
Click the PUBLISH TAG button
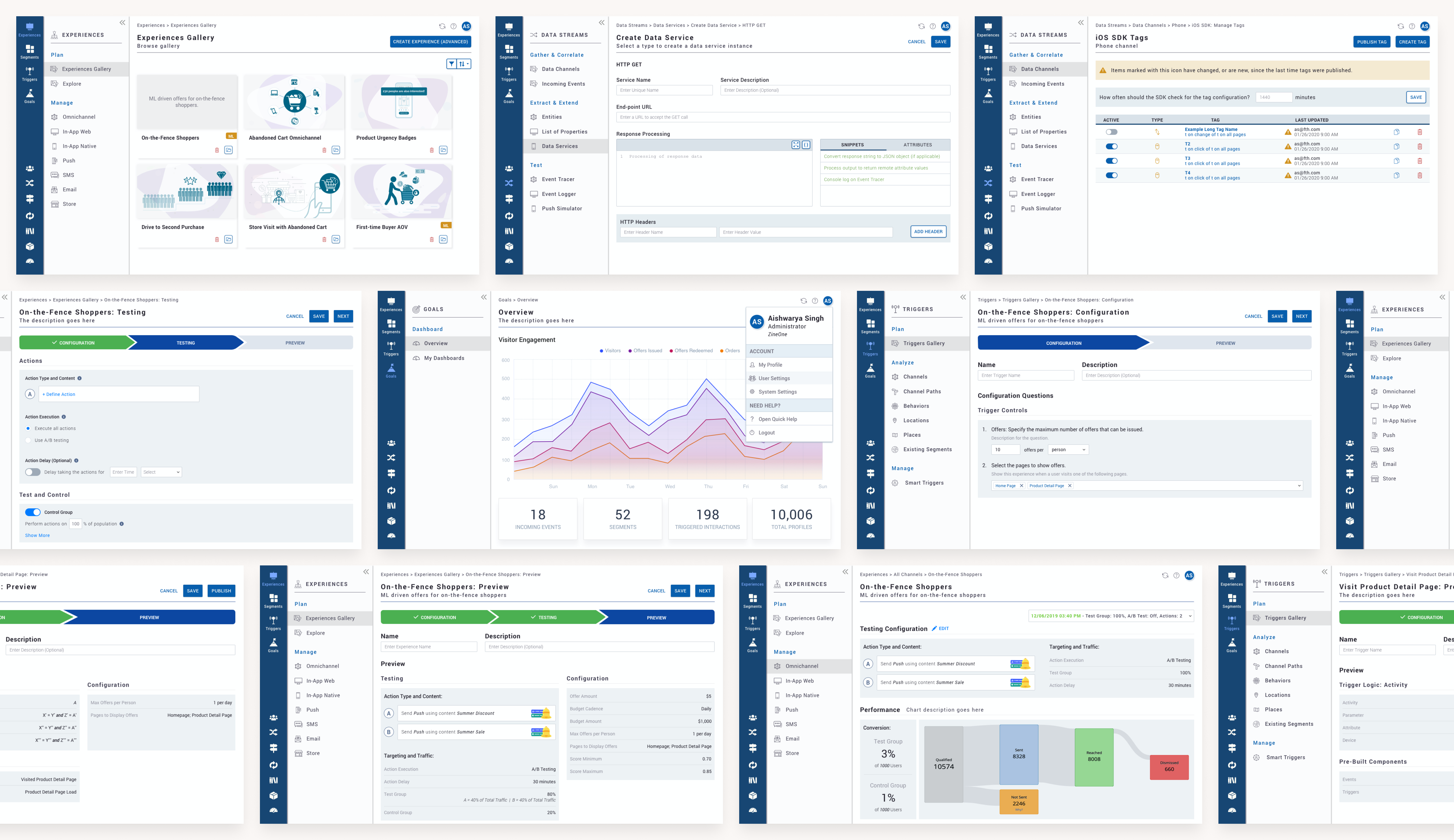point(1372,42)
